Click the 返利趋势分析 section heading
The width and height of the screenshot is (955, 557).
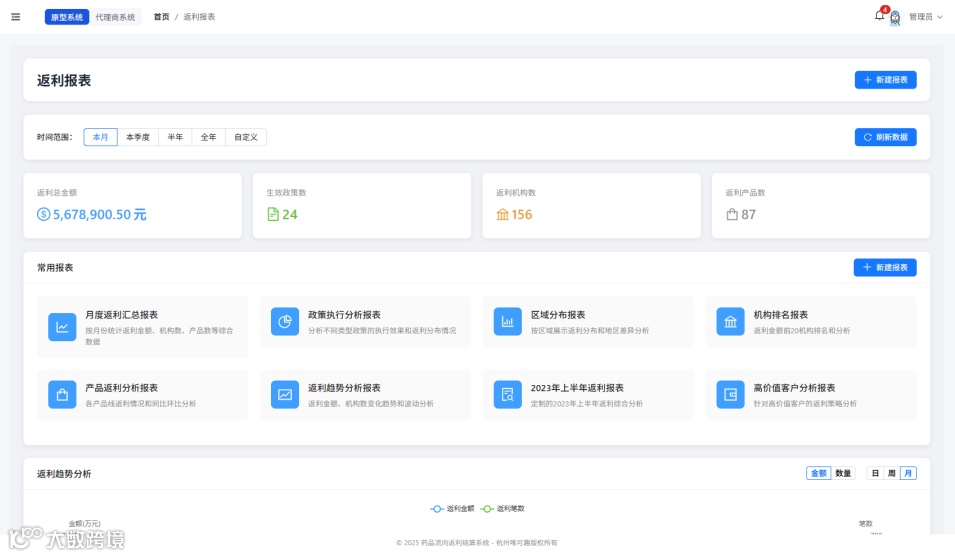pos(64,474)
